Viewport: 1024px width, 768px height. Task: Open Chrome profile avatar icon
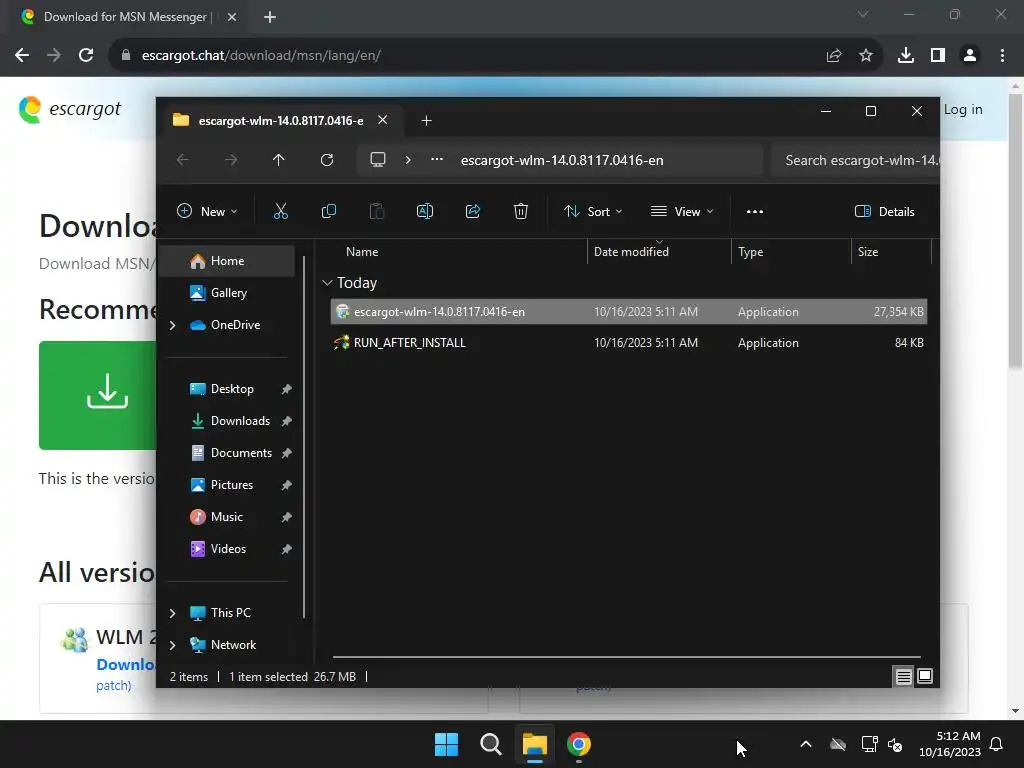pos(970,56)
